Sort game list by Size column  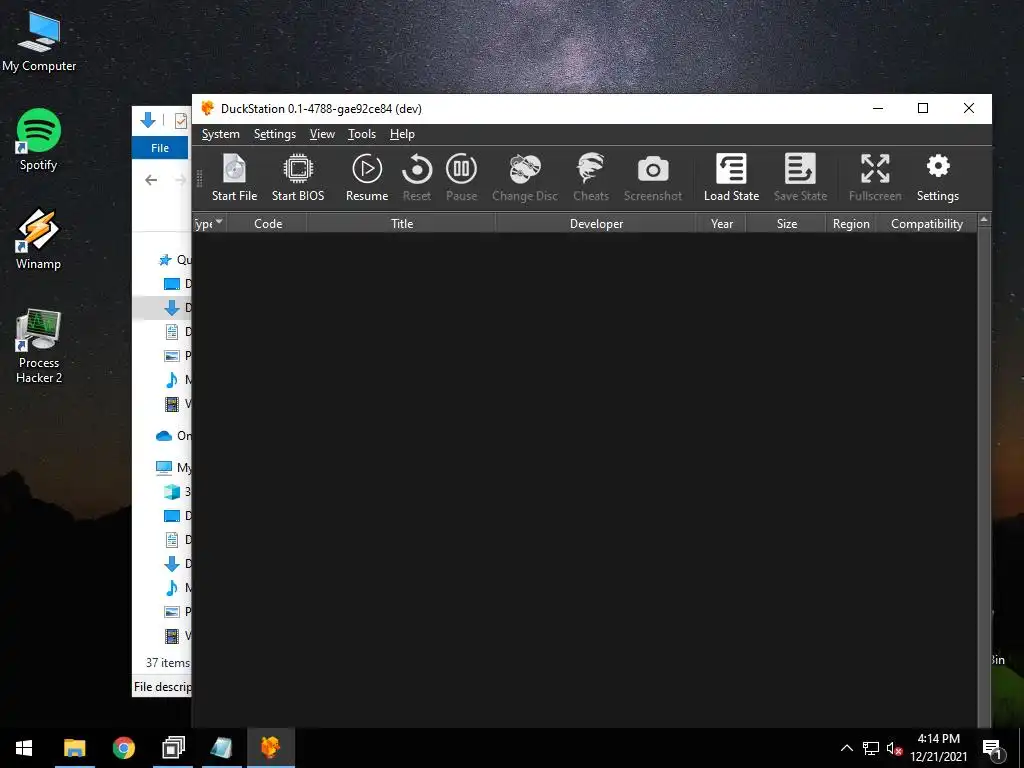(x=787, y=223)
